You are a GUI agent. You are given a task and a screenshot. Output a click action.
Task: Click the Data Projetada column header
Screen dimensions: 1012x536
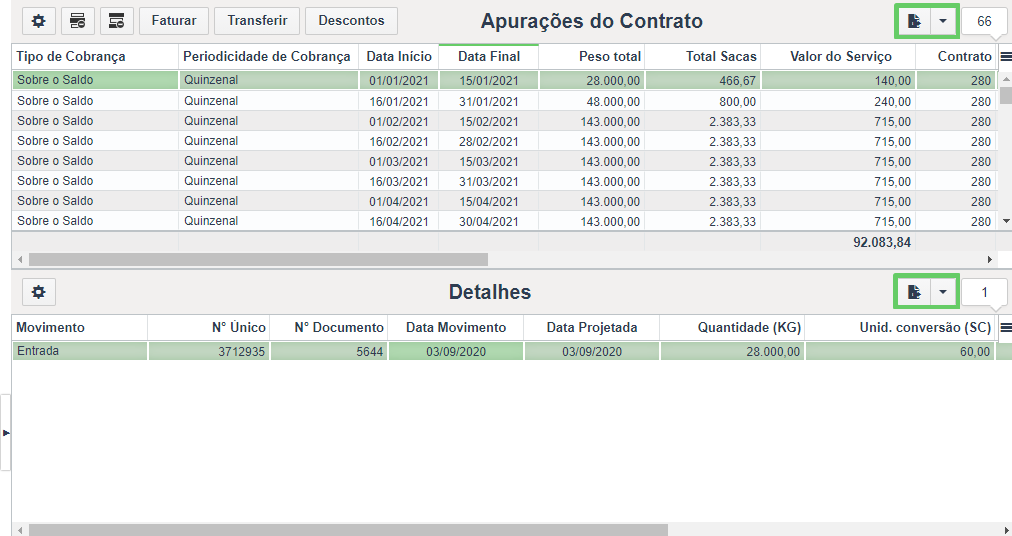591,327
